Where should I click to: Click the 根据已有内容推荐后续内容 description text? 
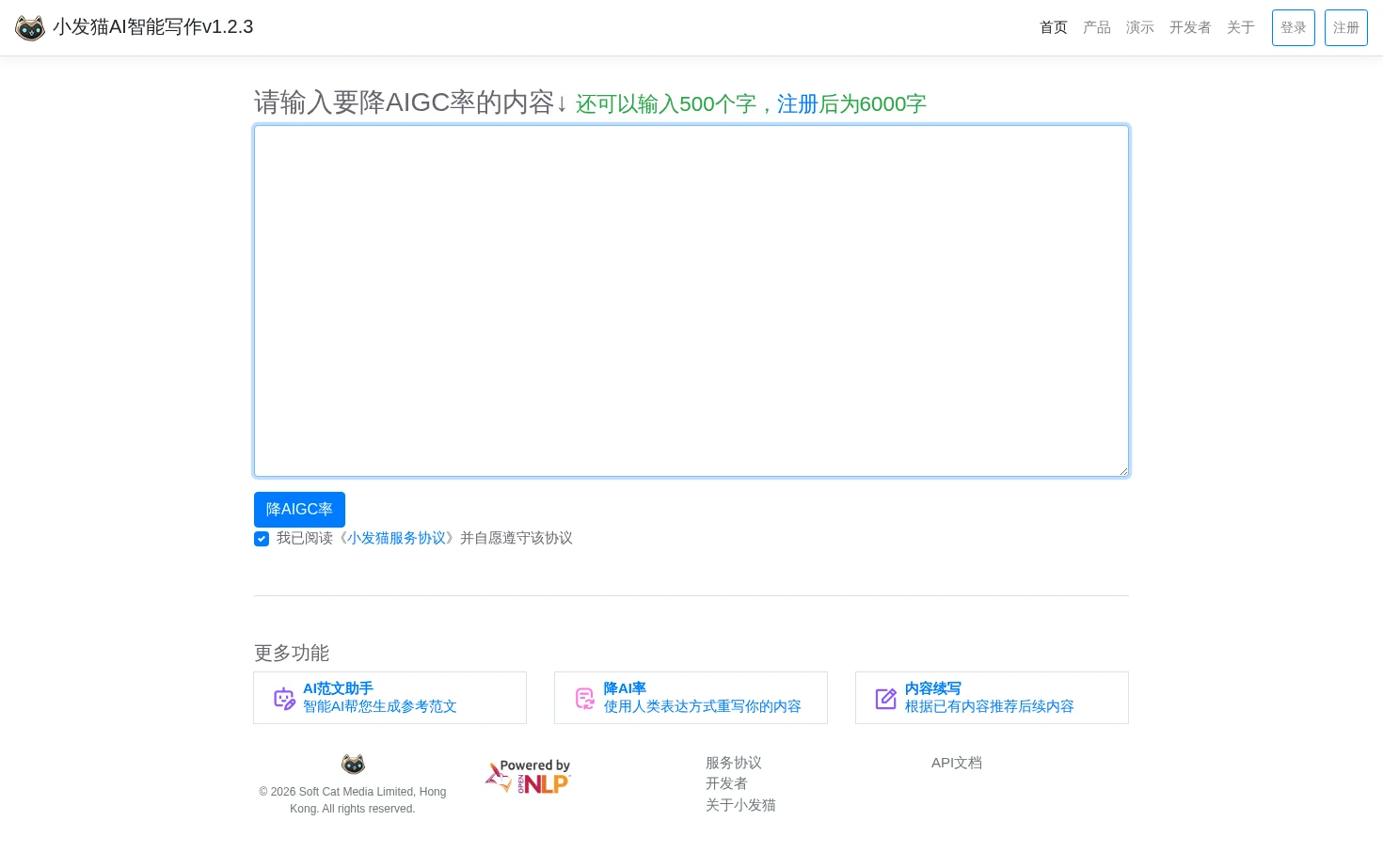click(990, 706)
